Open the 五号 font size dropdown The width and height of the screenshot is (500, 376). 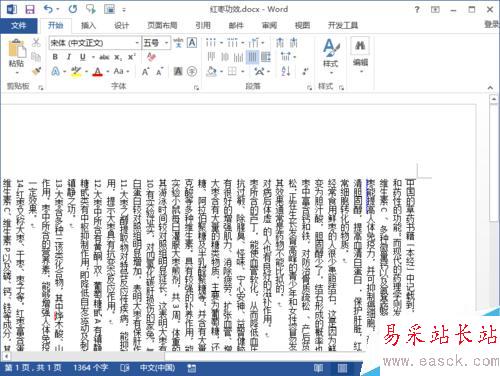pyautogui.click(x=166, y=43)
